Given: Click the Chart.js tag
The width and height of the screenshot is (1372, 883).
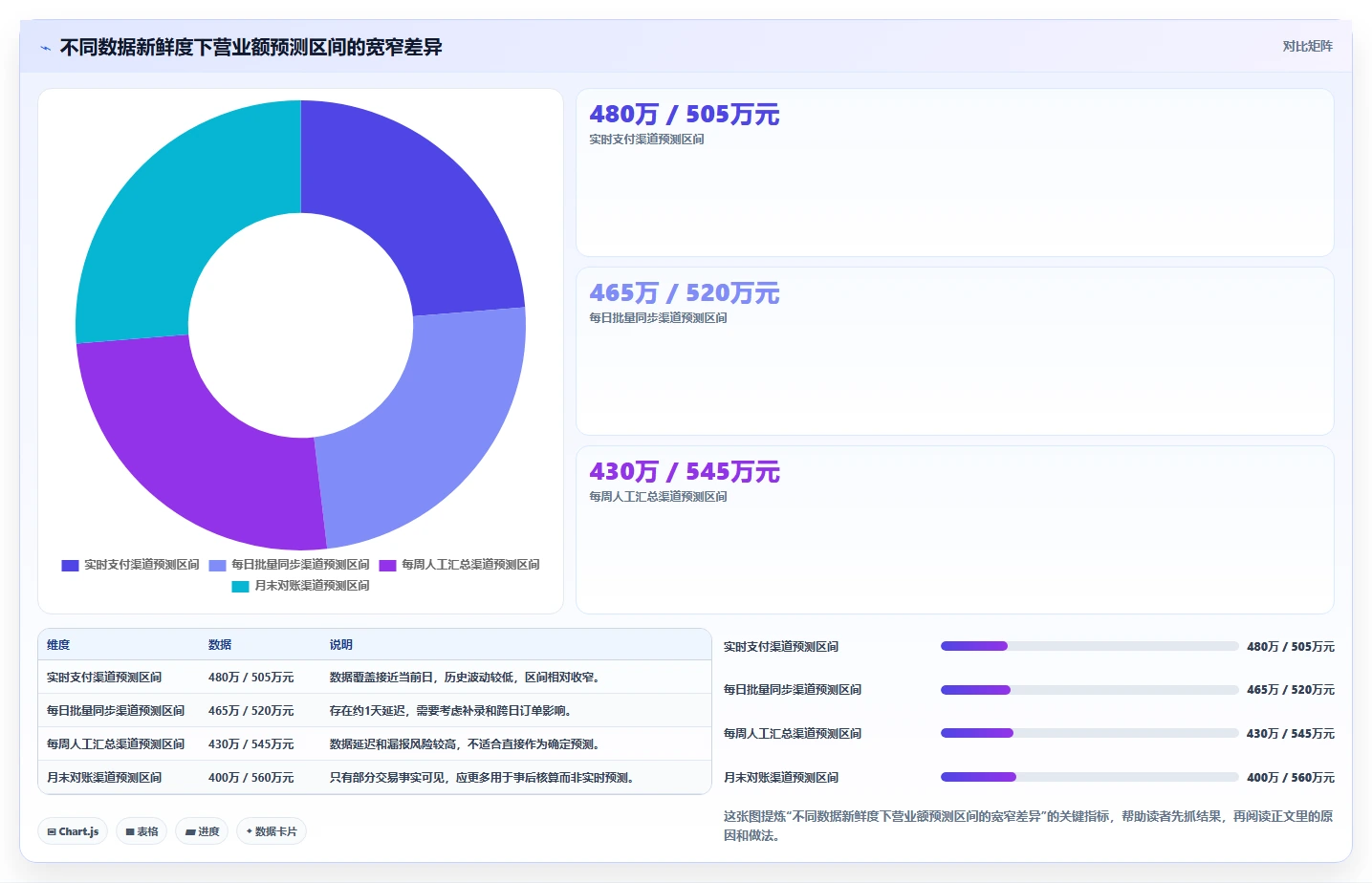Looking at the screenshot, I should pos(73,831).
